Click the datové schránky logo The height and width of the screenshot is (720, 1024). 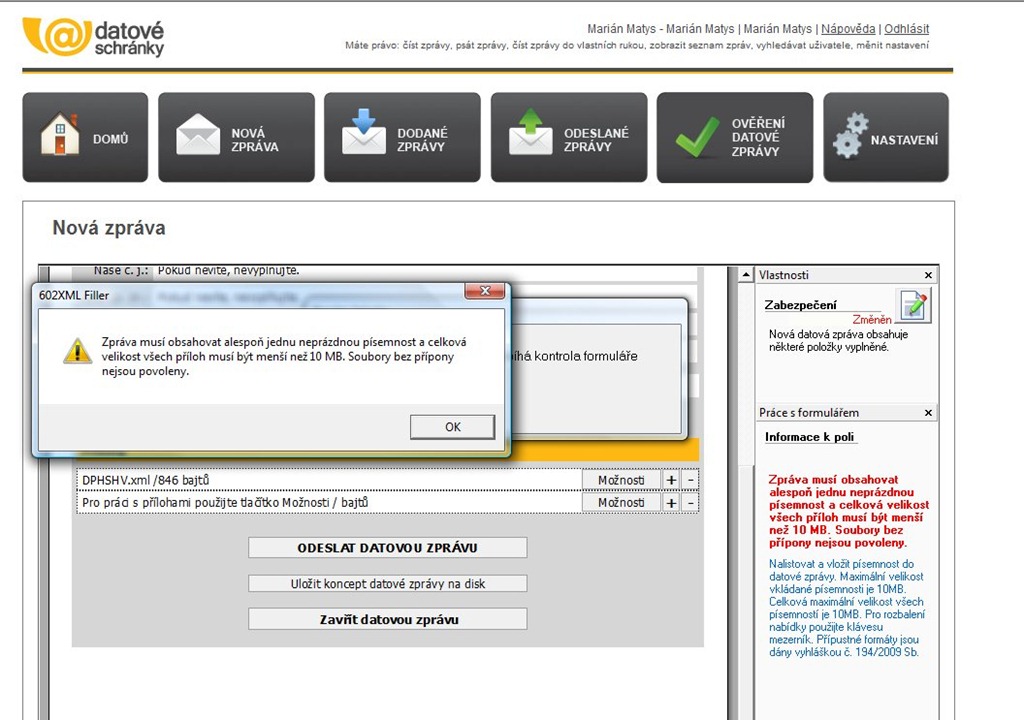(x=93, y=38)
